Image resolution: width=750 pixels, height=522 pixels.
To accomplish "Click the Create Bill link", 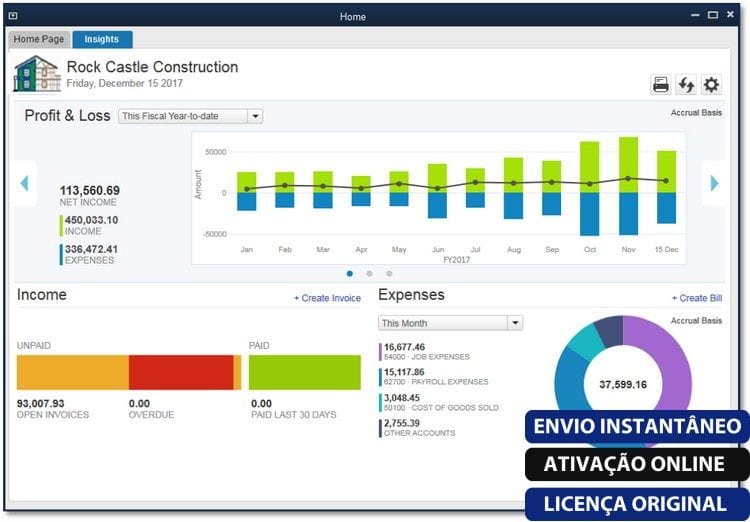I will (x=697, y=298).
